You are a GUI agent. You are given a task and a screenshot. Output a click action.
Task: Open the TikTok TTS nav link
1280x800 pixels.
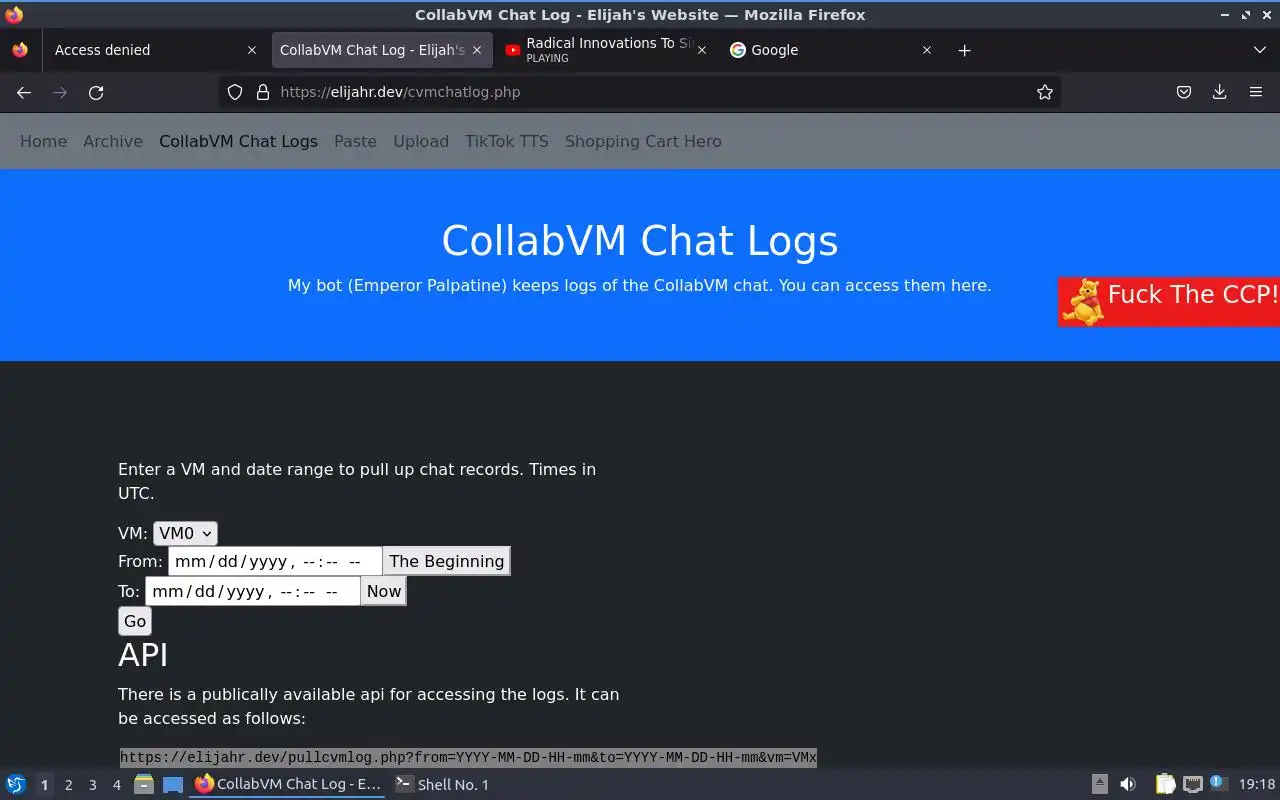pyautogui.click(x=507, y=141)
